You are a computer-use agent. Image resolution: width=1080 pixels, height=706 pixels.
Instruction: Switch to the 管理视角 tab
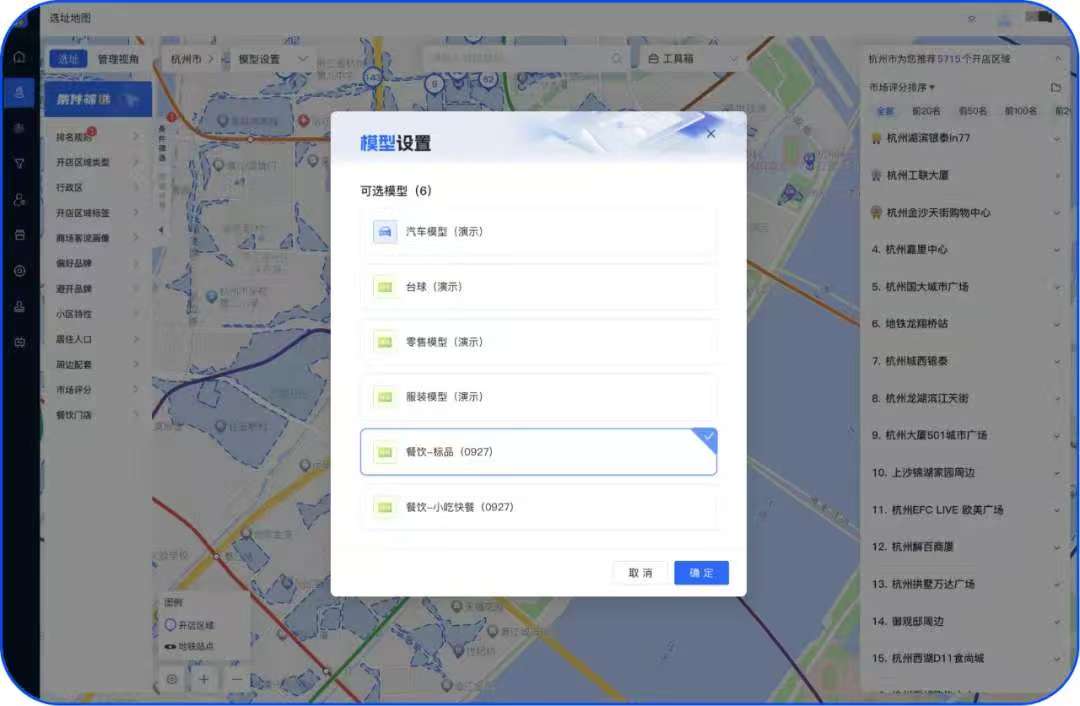point(119,59)
